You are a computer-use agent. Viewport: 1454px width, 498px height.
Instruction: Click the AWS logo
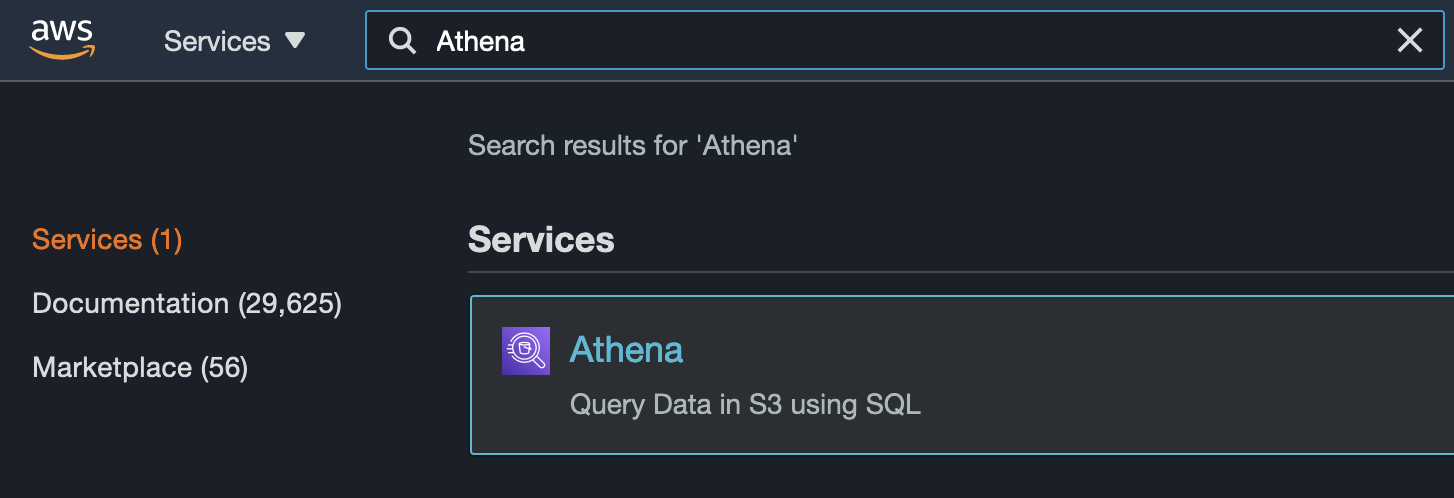pos(63,40)
